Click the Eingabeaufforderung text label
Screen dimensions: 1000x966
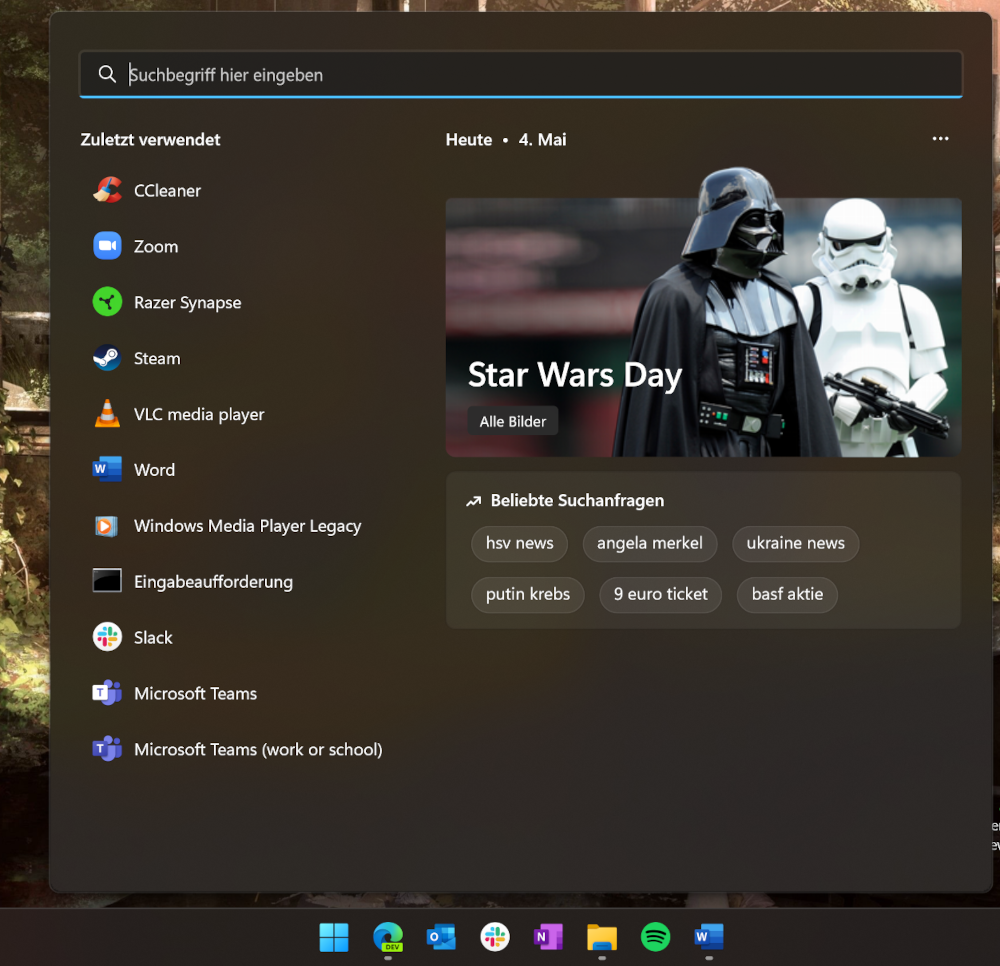[213, 582]
